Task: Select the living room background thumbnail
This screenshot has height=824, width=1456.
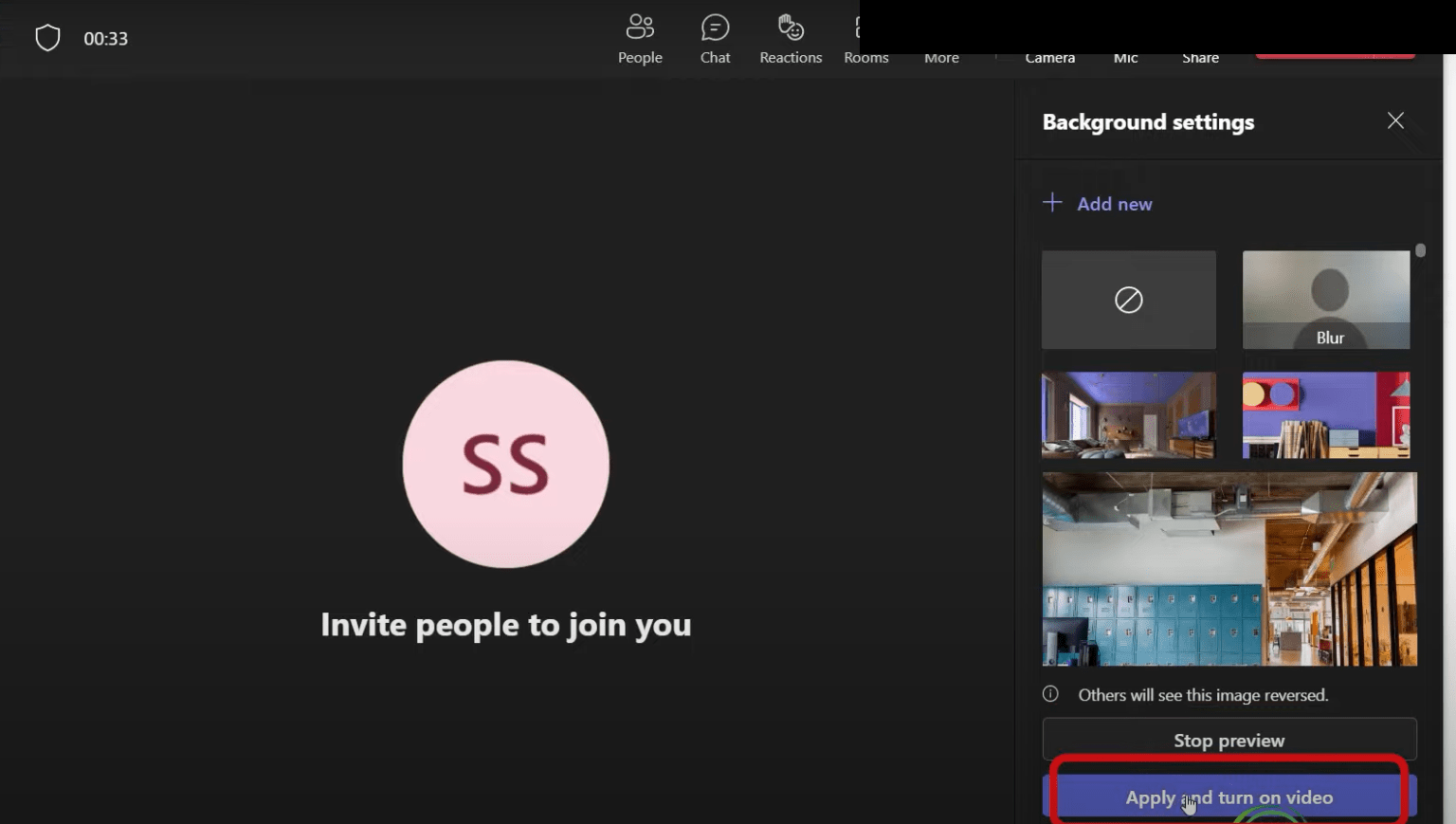Action: [1128, 414]
